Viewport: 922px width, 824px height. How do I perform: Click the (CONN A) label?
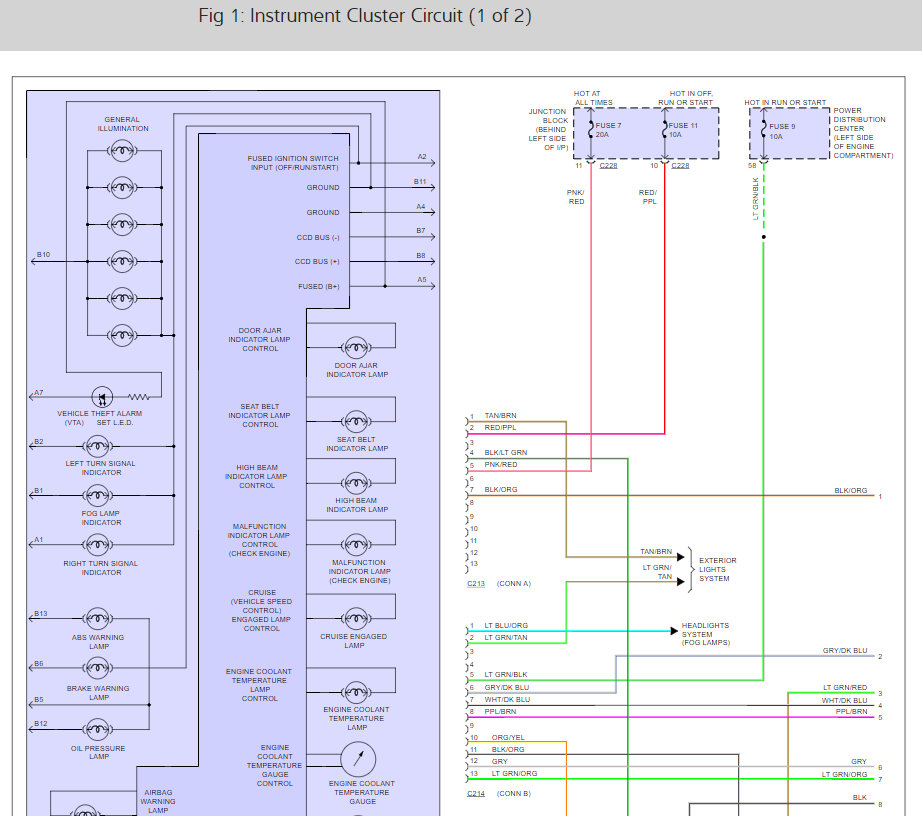click(x=514, y=583)
